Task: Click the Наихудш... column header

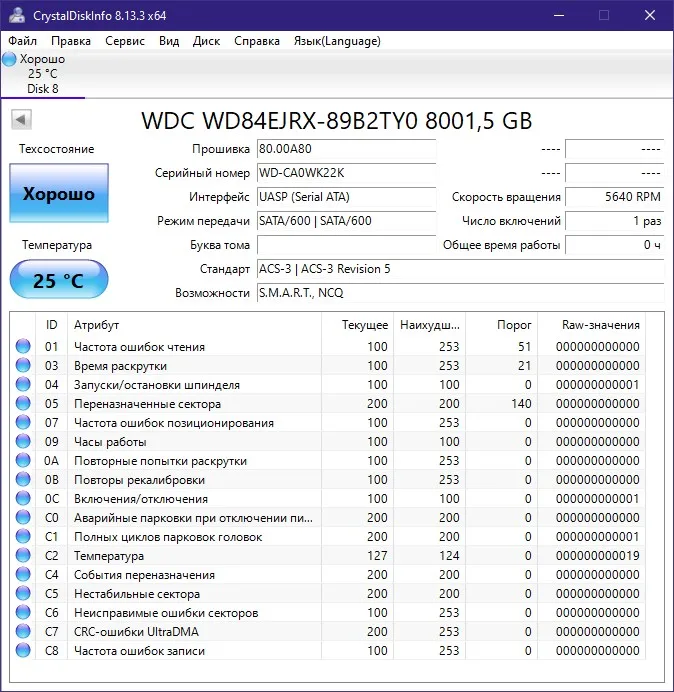Action: 430,325
